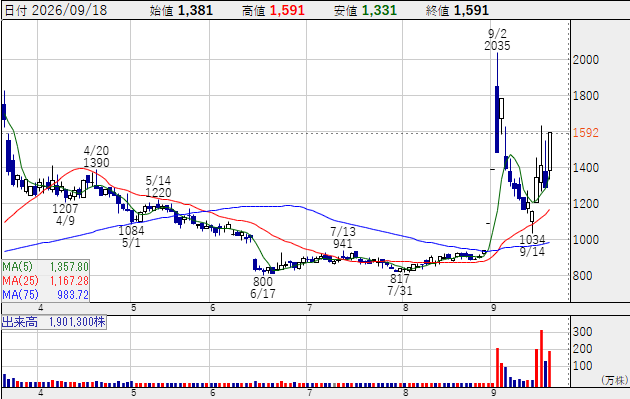Click the 300 volume axis label
Viewport: 630px width, 399px height.
point(583,332)
